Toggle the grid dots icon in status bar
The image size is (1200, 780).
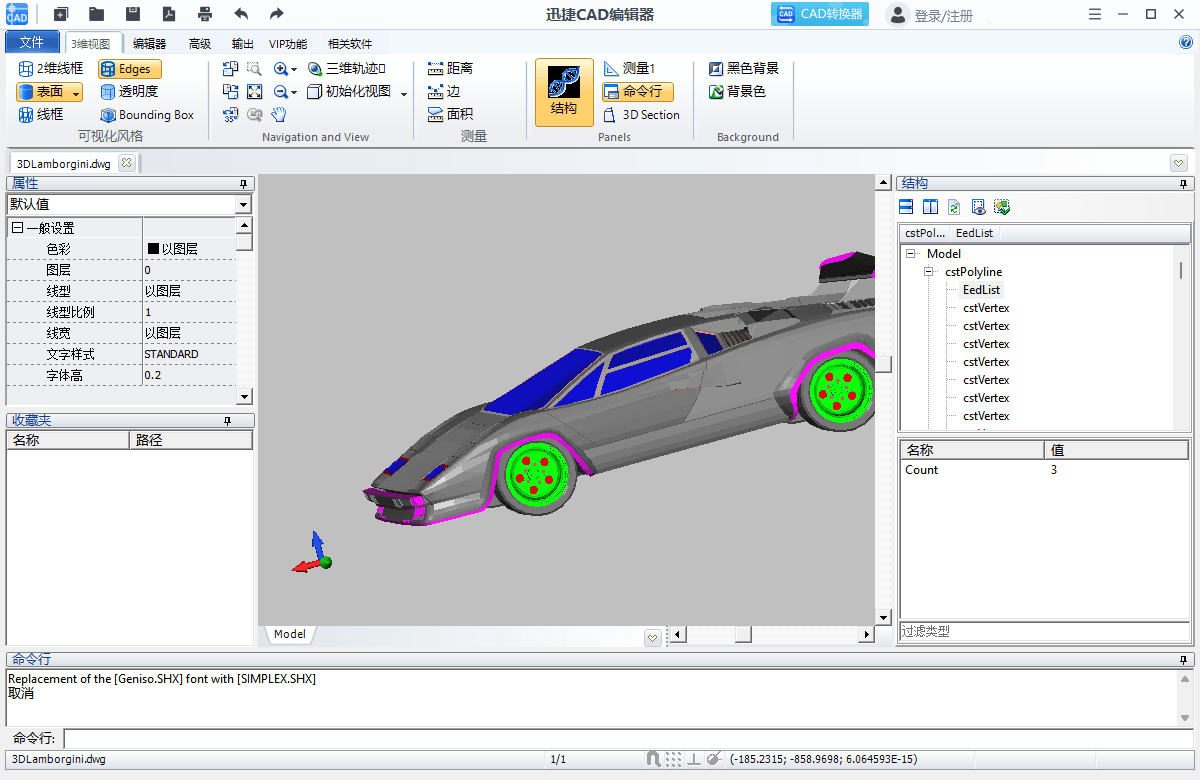(x=674, y=759)
